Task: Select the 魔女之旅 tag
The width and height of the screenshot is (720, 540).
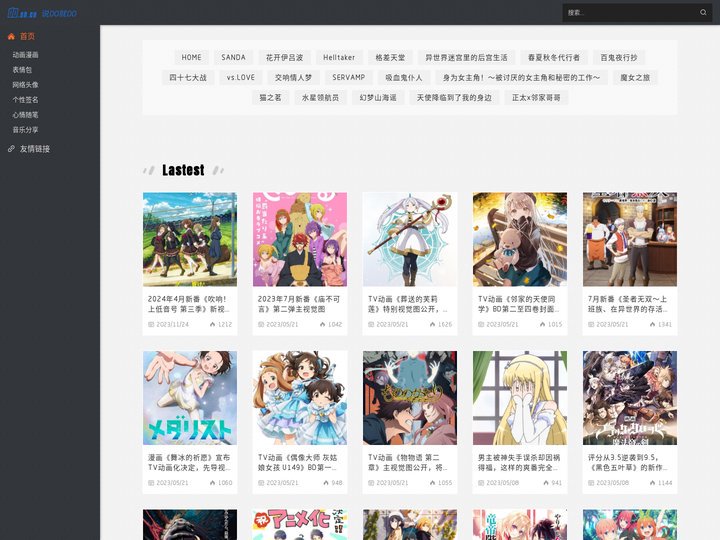Action: click(635, 78)
